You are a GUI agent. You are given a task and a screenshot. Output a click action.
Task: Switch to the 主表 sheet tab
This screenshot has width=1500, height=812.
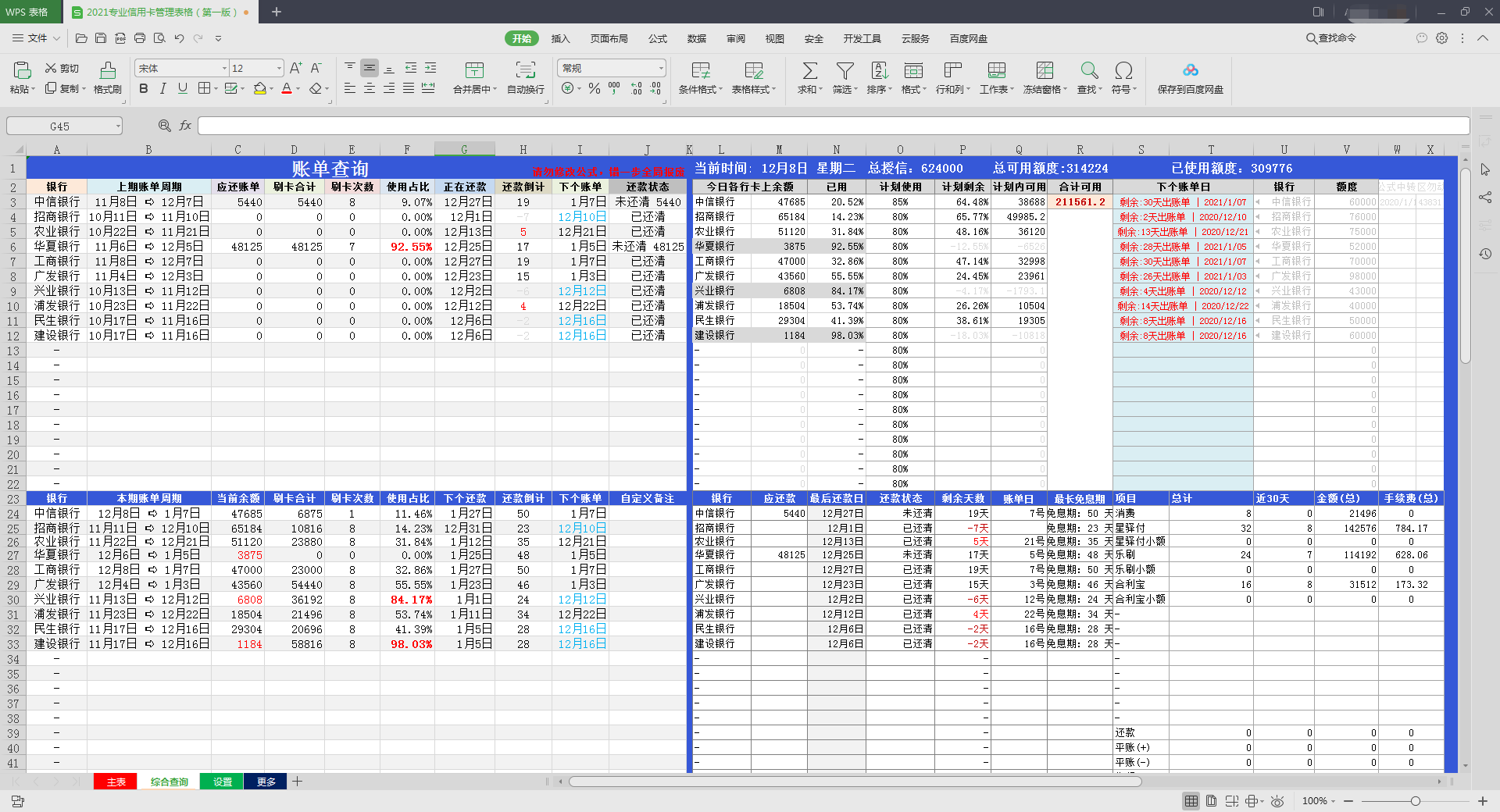pos(116,782)
